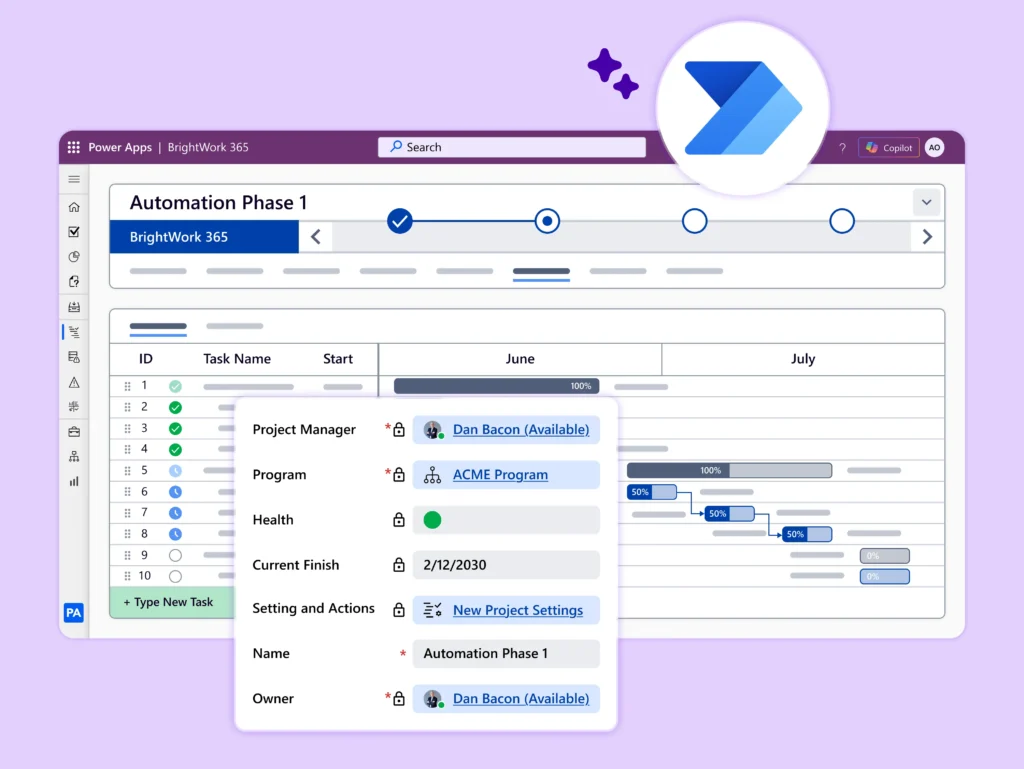Open the document warning sidebar icon
1024x769 pixels.
[x=74, y=357]
